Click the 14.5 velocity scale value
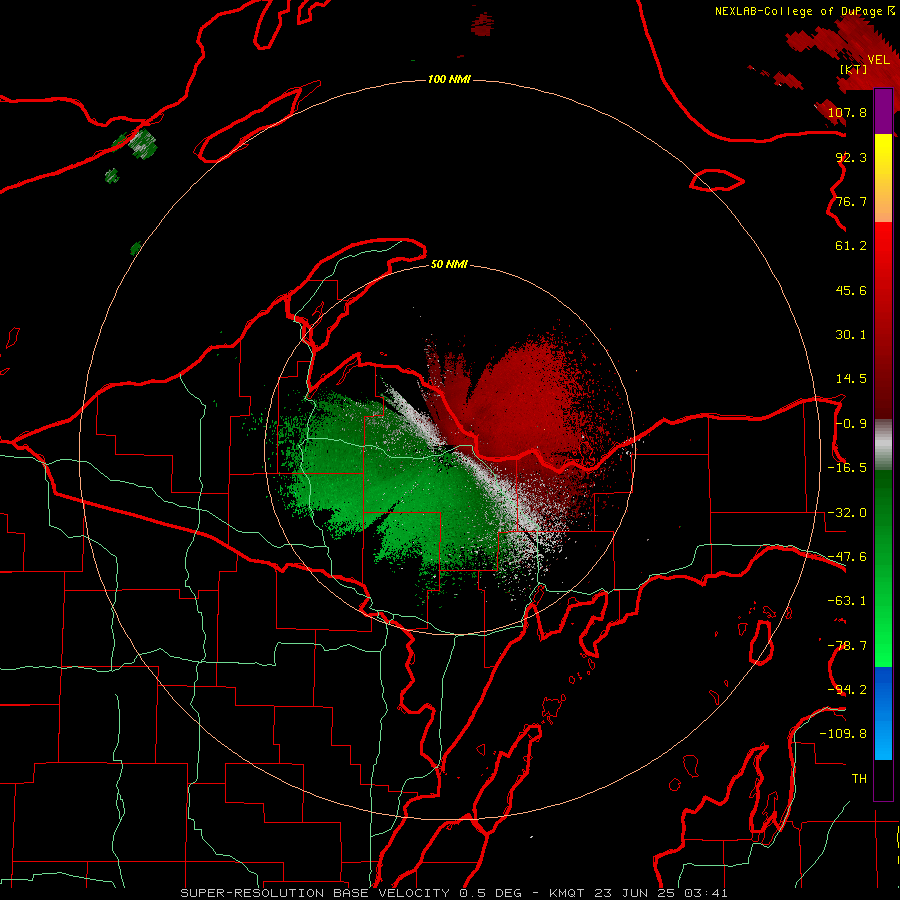 851,379
